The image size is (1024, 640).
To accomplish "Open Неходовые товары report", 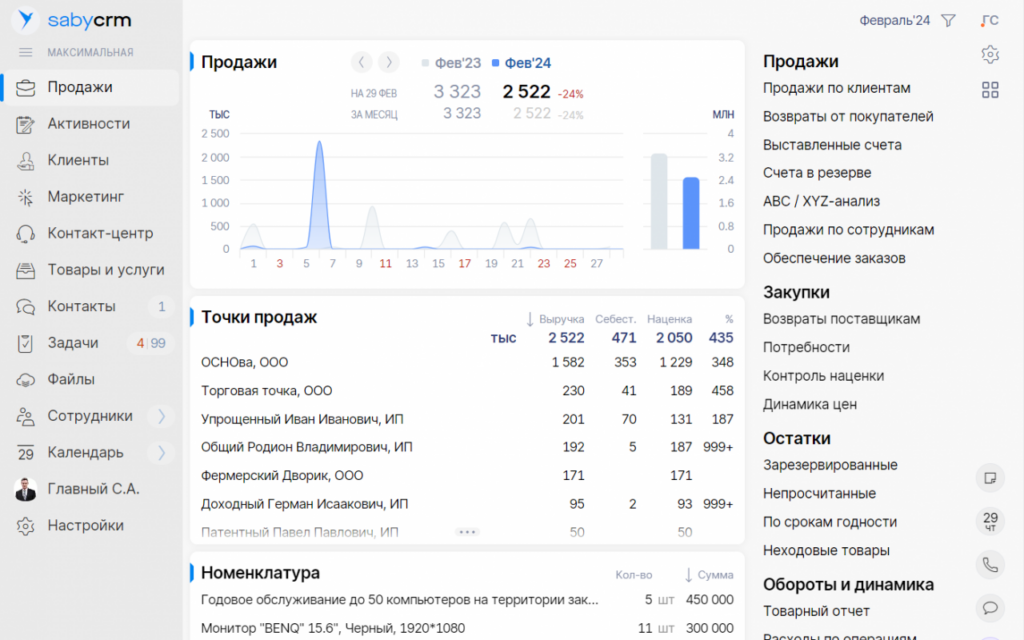I will point(826,551).
